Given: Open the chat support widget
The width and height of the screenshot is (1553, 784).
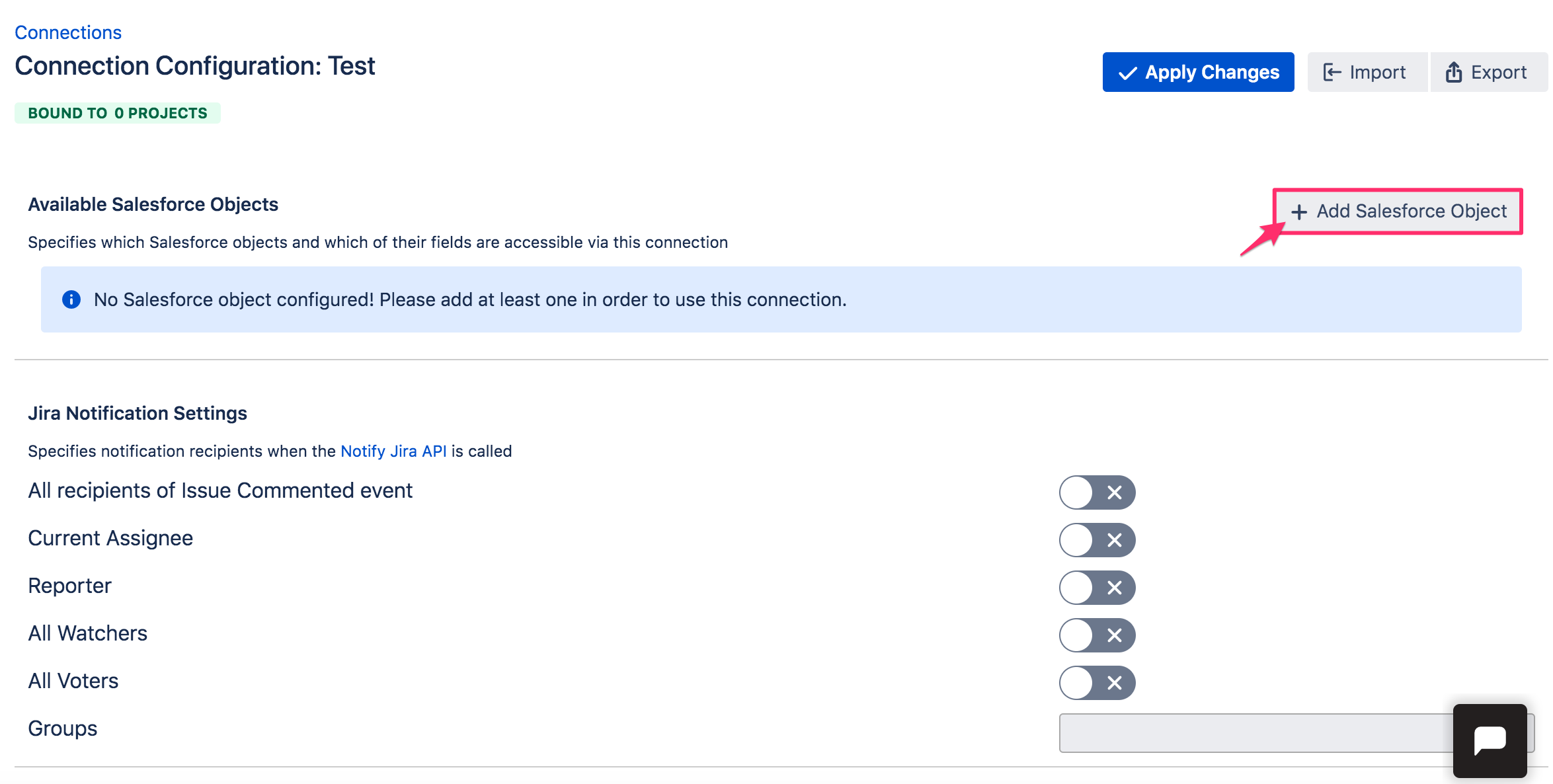Looking at the screenshot, I should (1490, 740).
